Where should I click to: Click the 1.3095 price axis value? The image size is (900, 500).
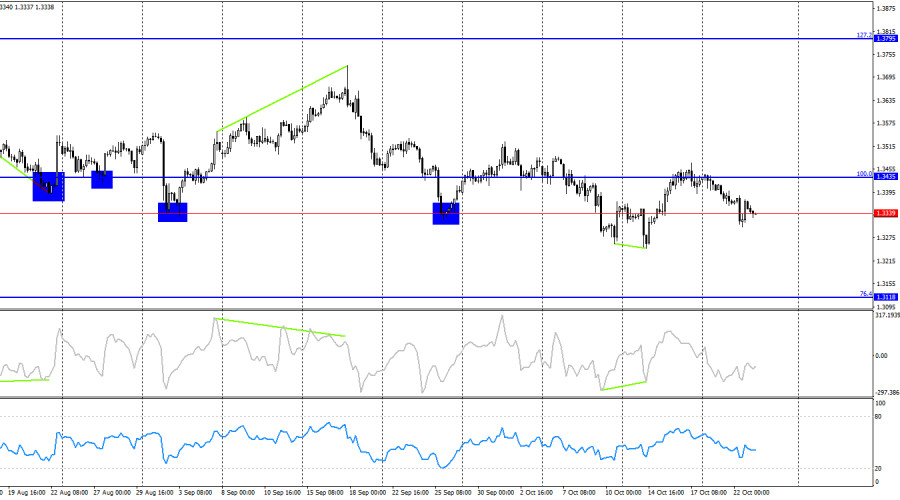886,307
